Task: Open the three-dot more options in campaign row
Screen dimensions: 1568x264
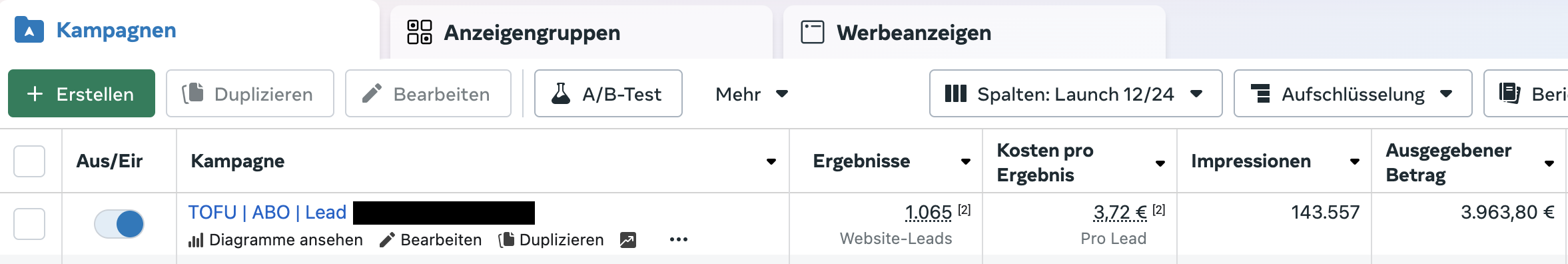Action: (x=678, y=240)
